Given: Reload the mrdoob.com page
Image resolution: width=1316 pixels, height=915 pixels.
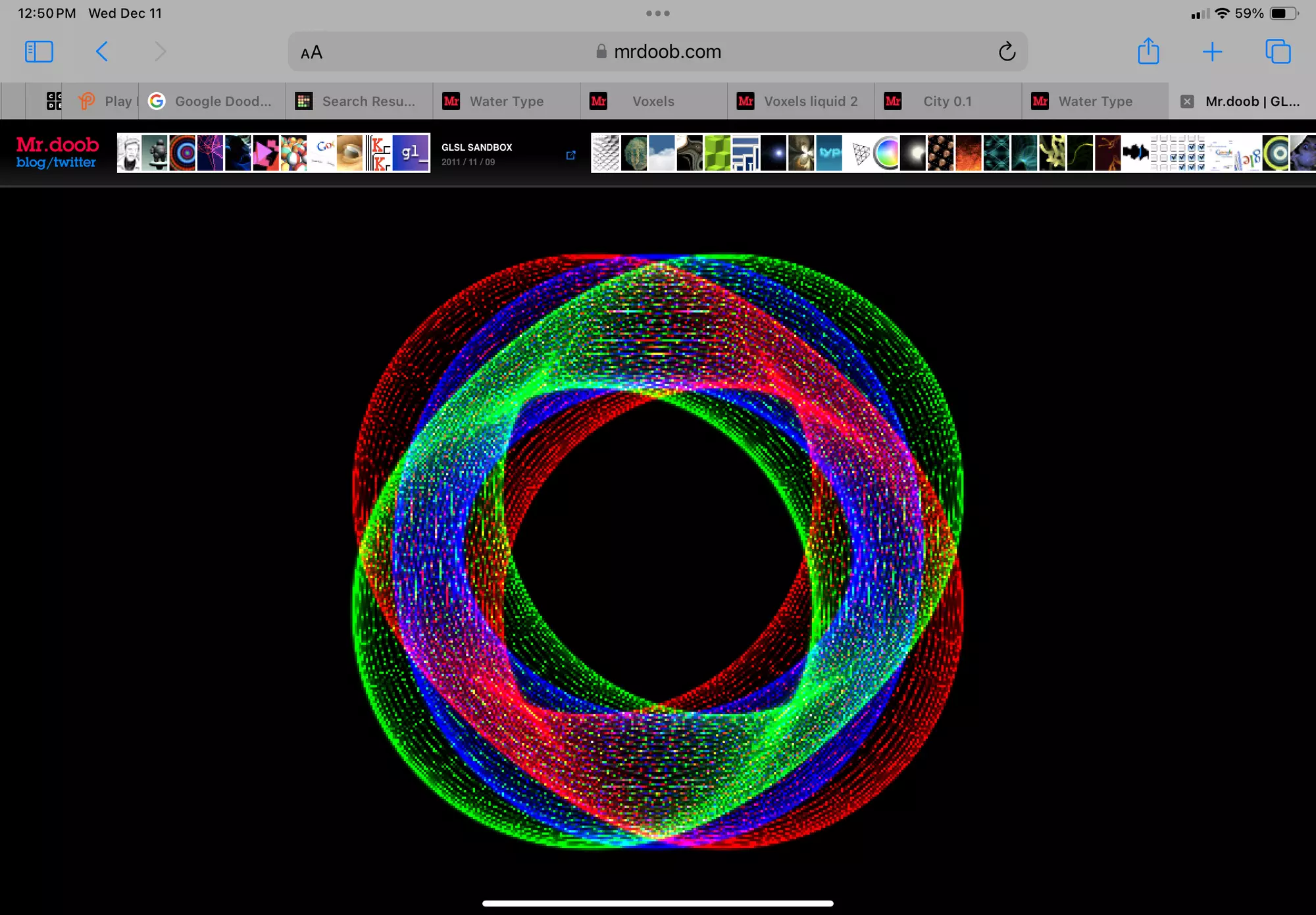Looking at the screenshot, I should click(x=1007, y=51).
